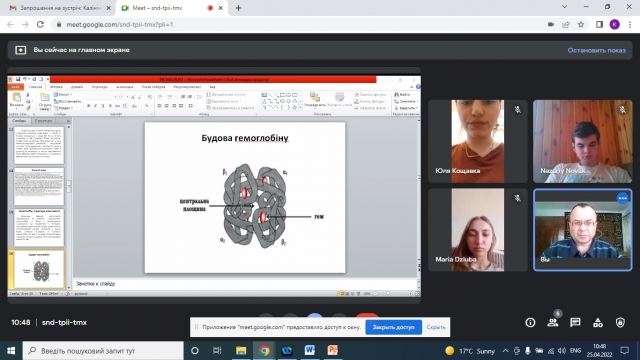Viewport: 640px width, 360px height.
Task: Open File Explorer on the taskbar
Action: coord(241,350)
